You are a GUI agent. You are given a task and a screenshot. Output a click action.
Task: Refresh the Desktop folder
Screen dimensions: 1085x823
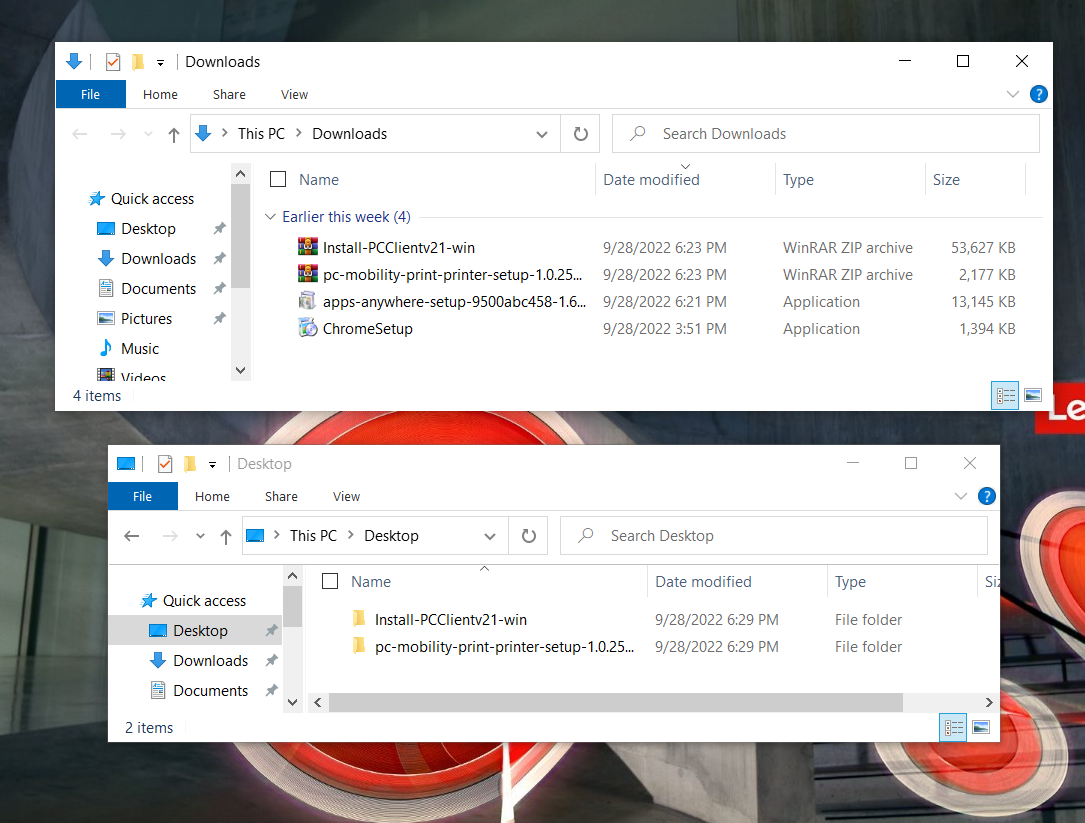(529, 536)
